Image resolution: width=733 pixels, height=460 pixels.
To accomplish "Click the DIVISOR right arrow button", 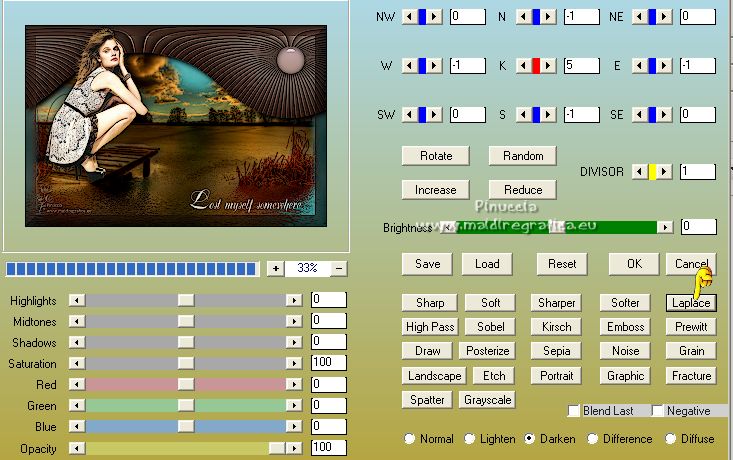I will click(x=664, y=172).
